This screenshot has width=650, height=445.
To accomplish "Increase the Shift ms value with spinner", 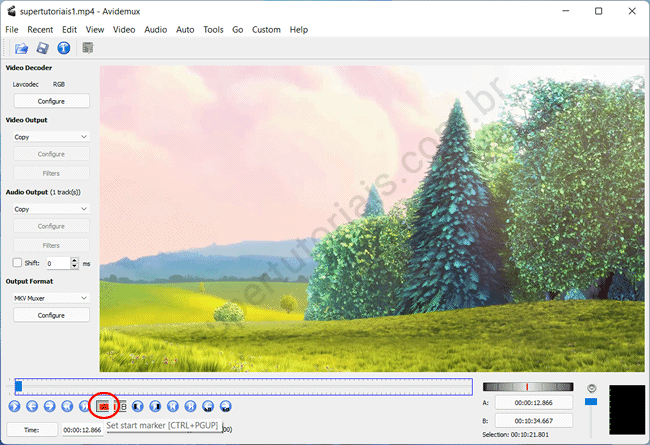I will pyautogui.click(x=75, y=260).
